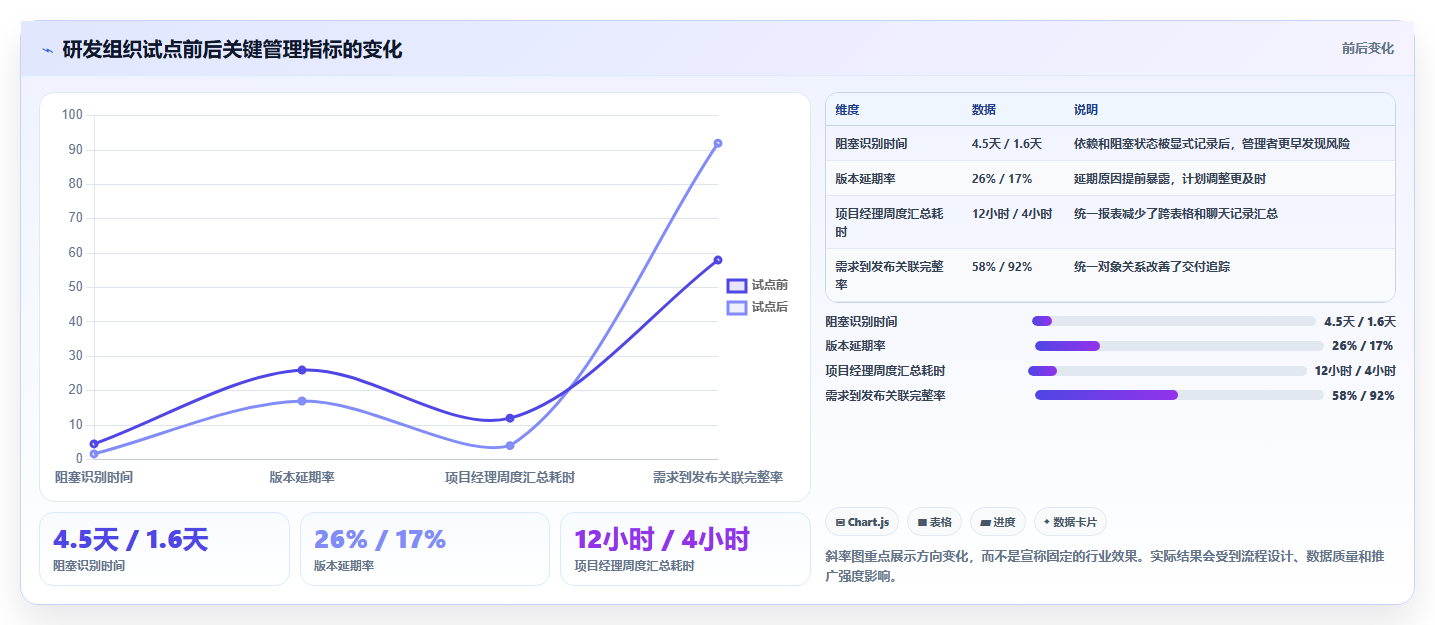Toggle the 试点前 legend swatch
This screenshot has height=625, width=1435.
tap(737, 286)
